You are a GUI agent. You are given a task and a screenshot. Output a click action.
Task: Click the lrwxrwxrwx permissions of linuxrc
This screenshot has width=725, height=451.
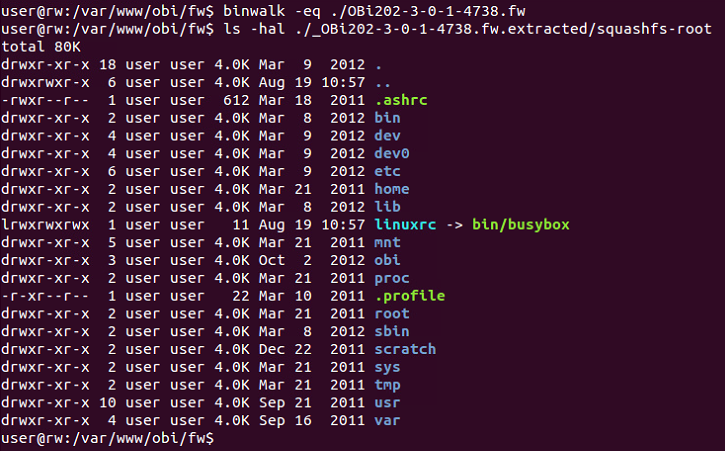(x=45, y=224)
